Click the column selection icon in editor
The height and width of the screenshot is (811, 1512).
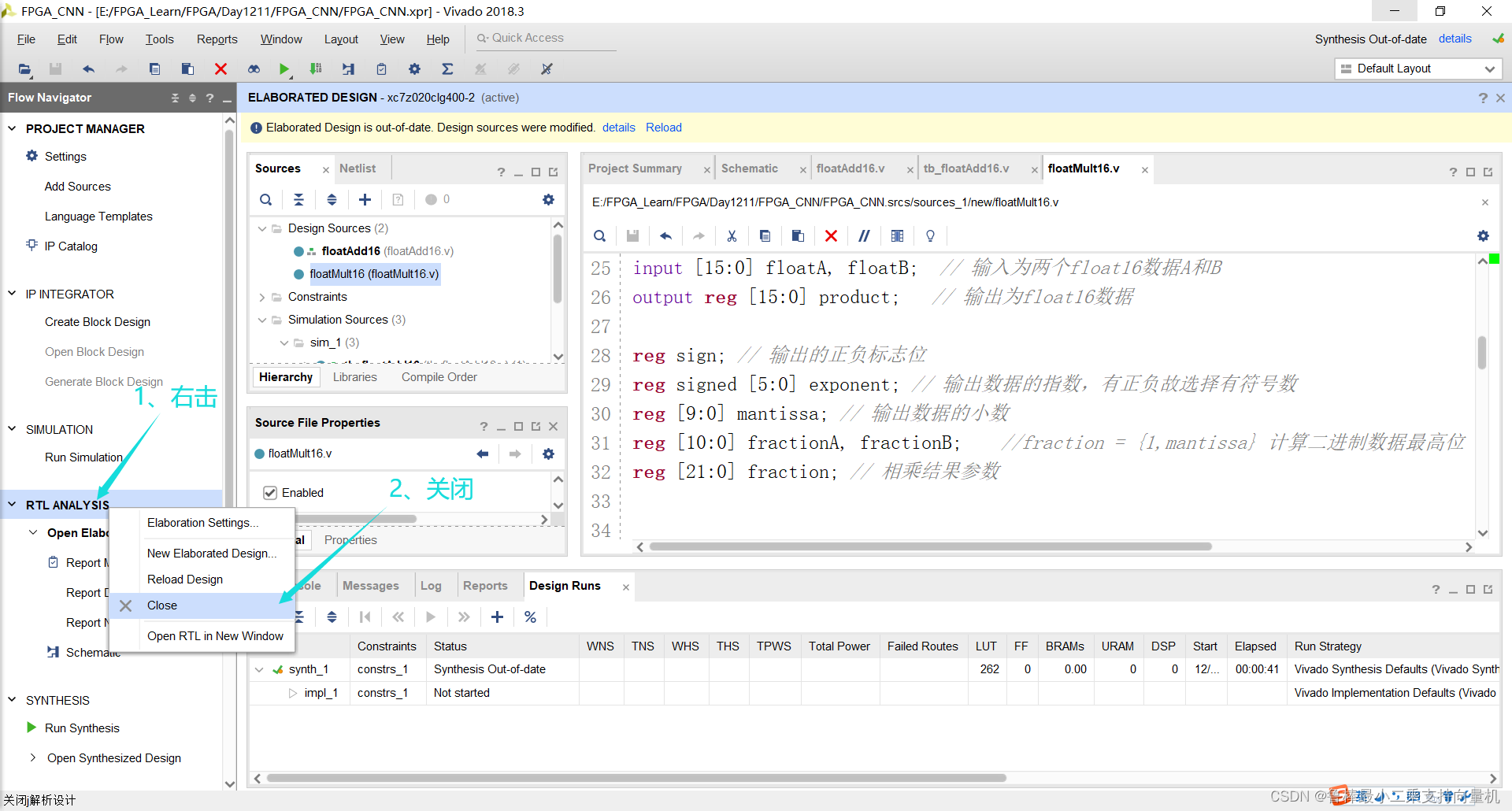[x=897, y=236]
